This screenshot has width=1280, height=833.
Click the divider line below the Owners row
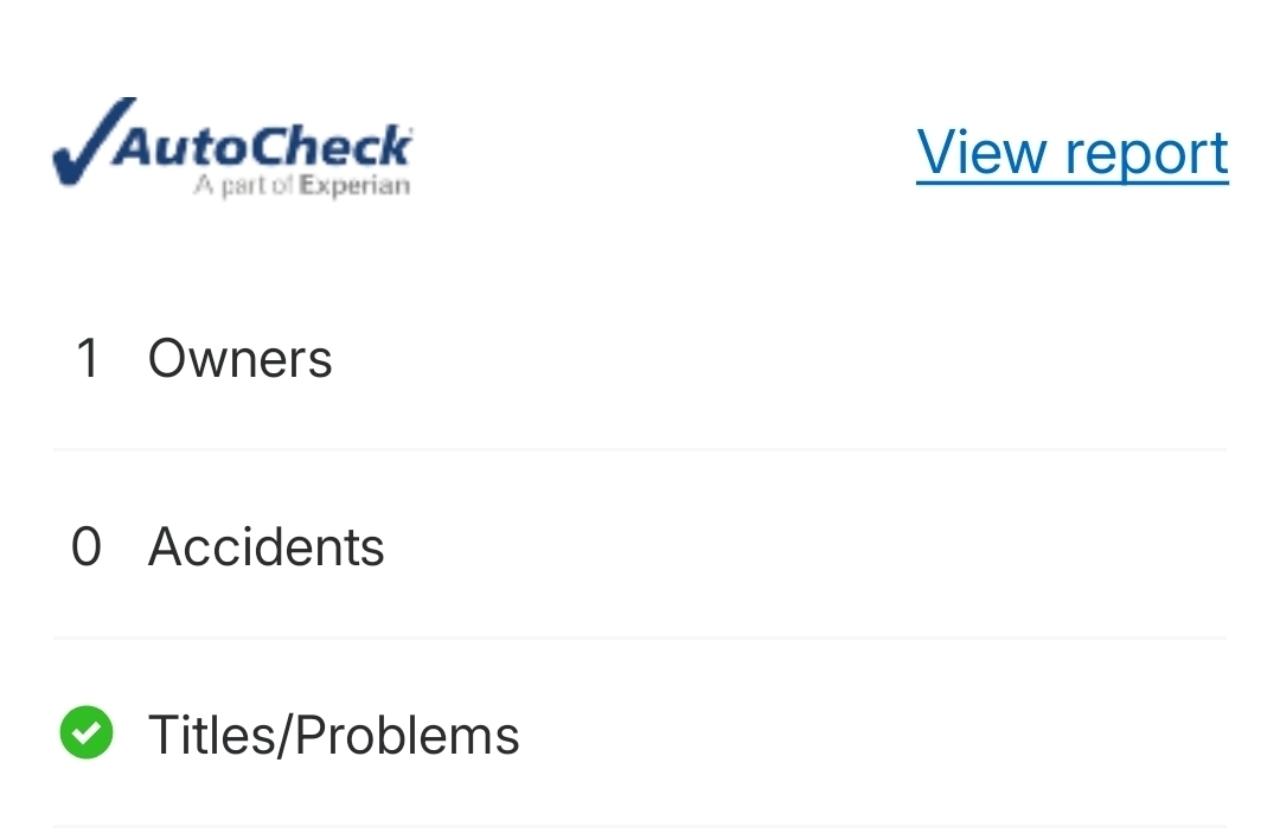(x=640, y=450)
